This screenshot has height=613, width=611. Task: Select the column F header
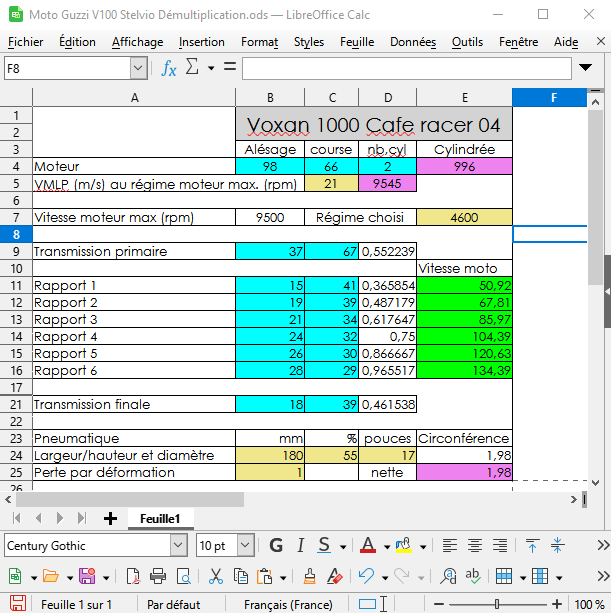[x=549, y=97]
